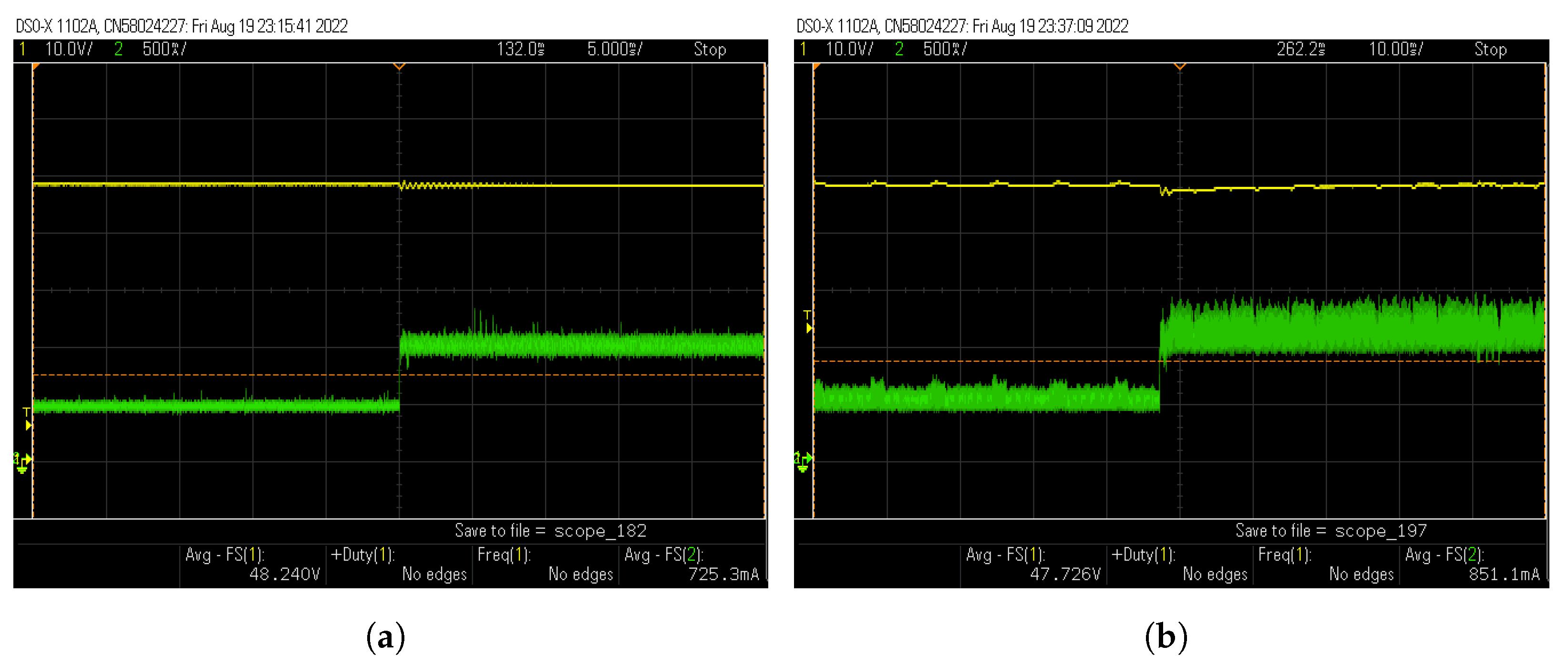Click Stop run status in left scope

710,49
